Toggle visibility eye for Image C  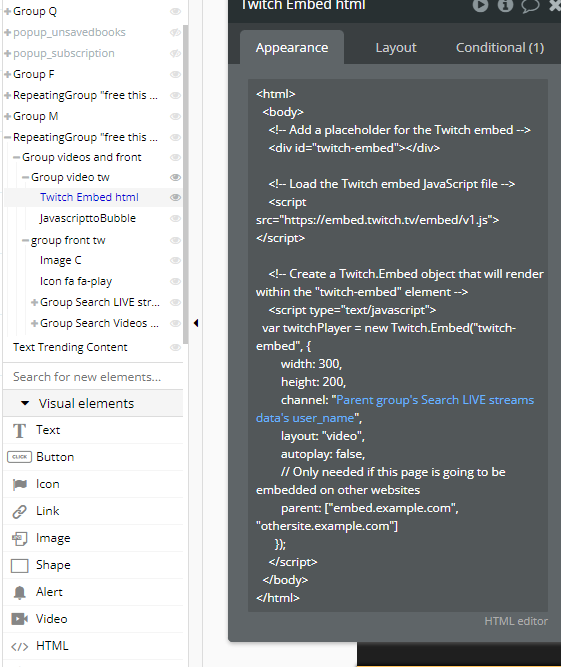point(175,260)
